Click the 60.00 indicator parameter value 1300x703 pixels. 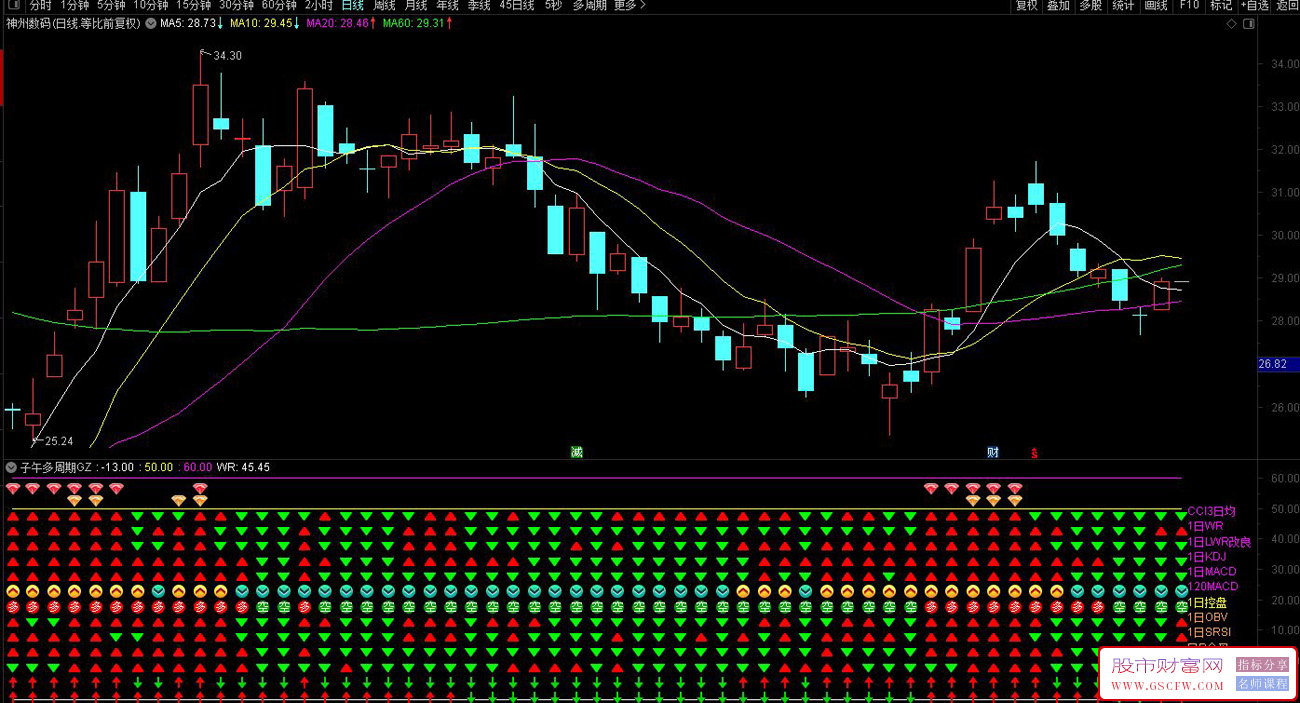(197, 467)
